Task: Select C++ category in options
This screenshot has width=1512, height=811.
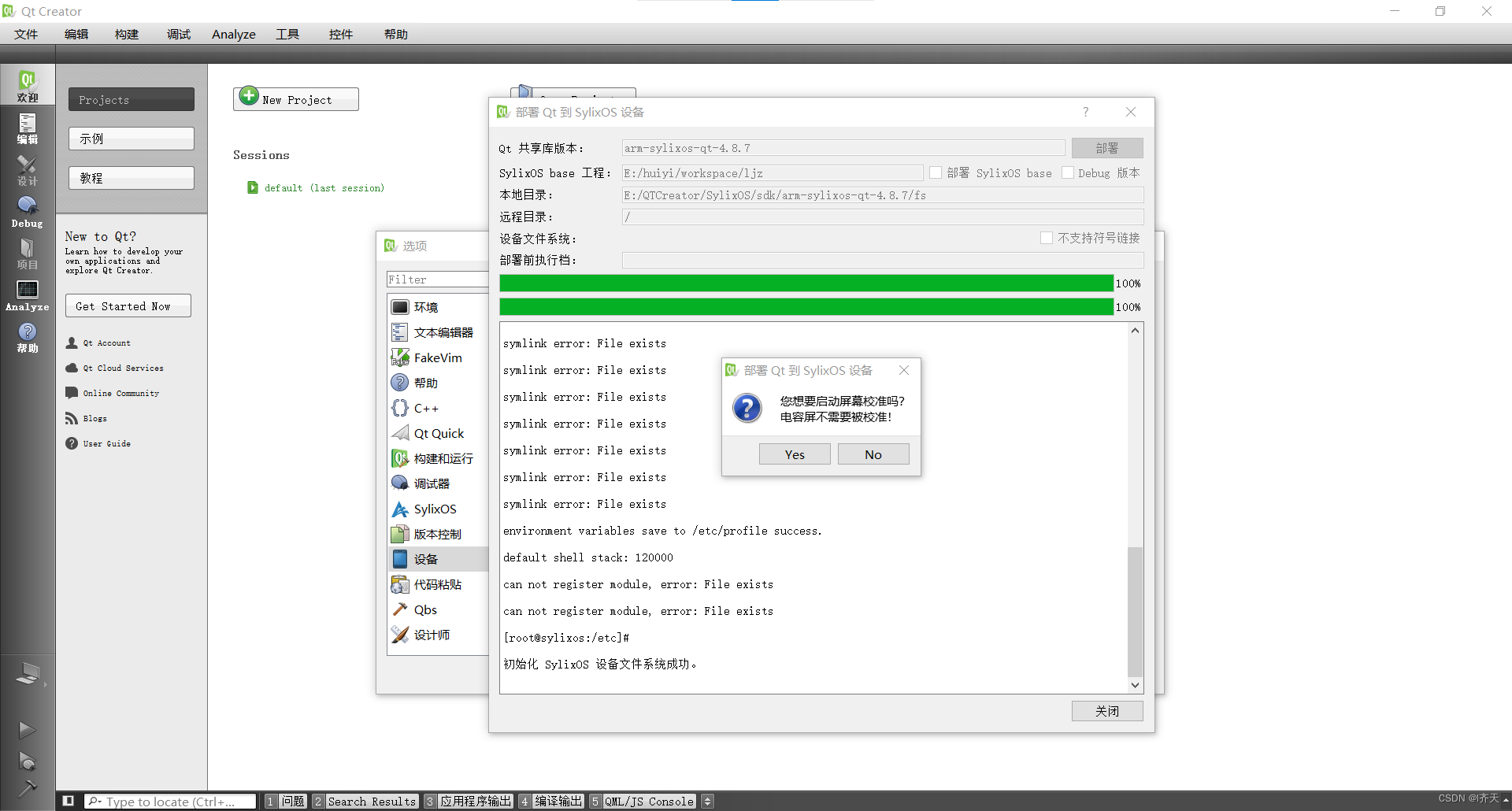Action: (439, 408)
